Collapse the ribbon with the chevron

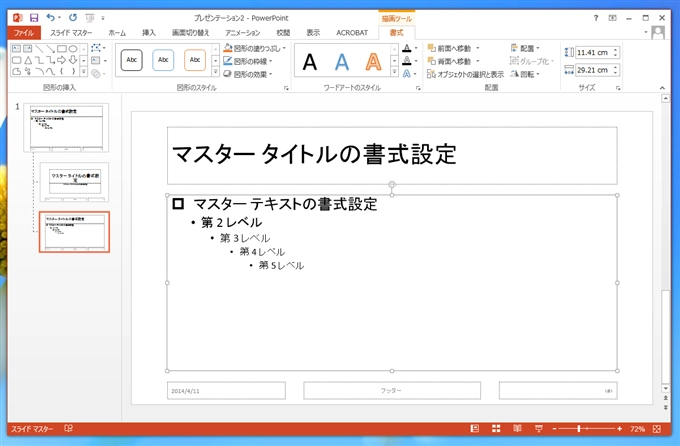[x=662, y=88]
